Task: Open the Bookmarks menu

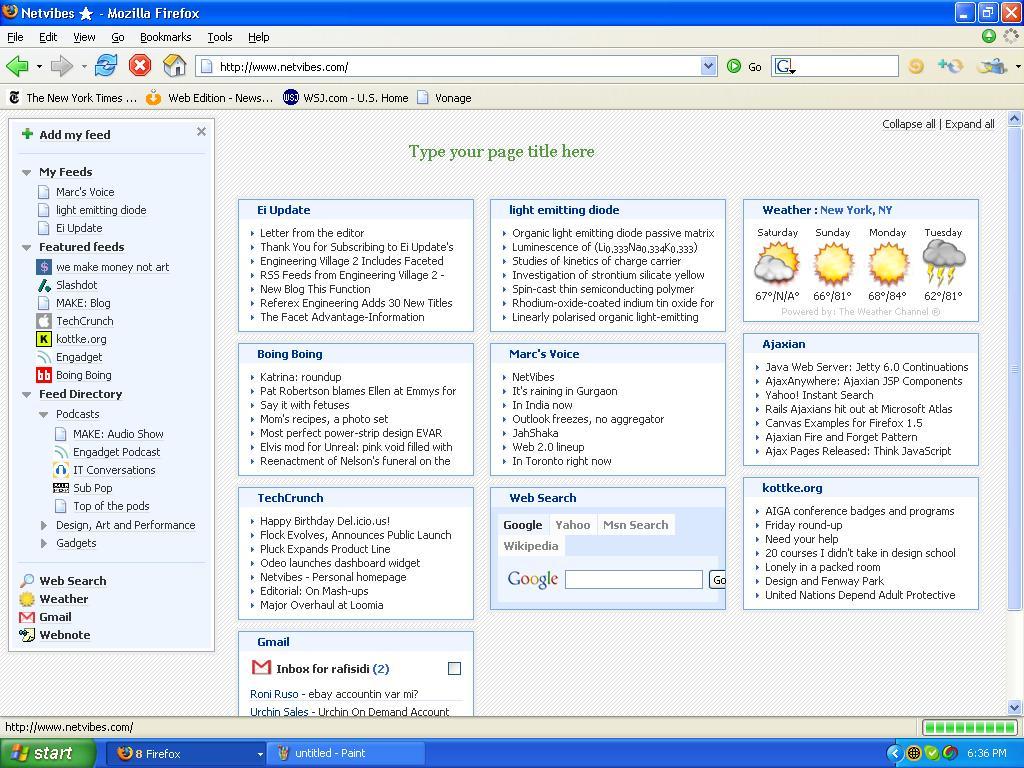Action: point(165,37)
